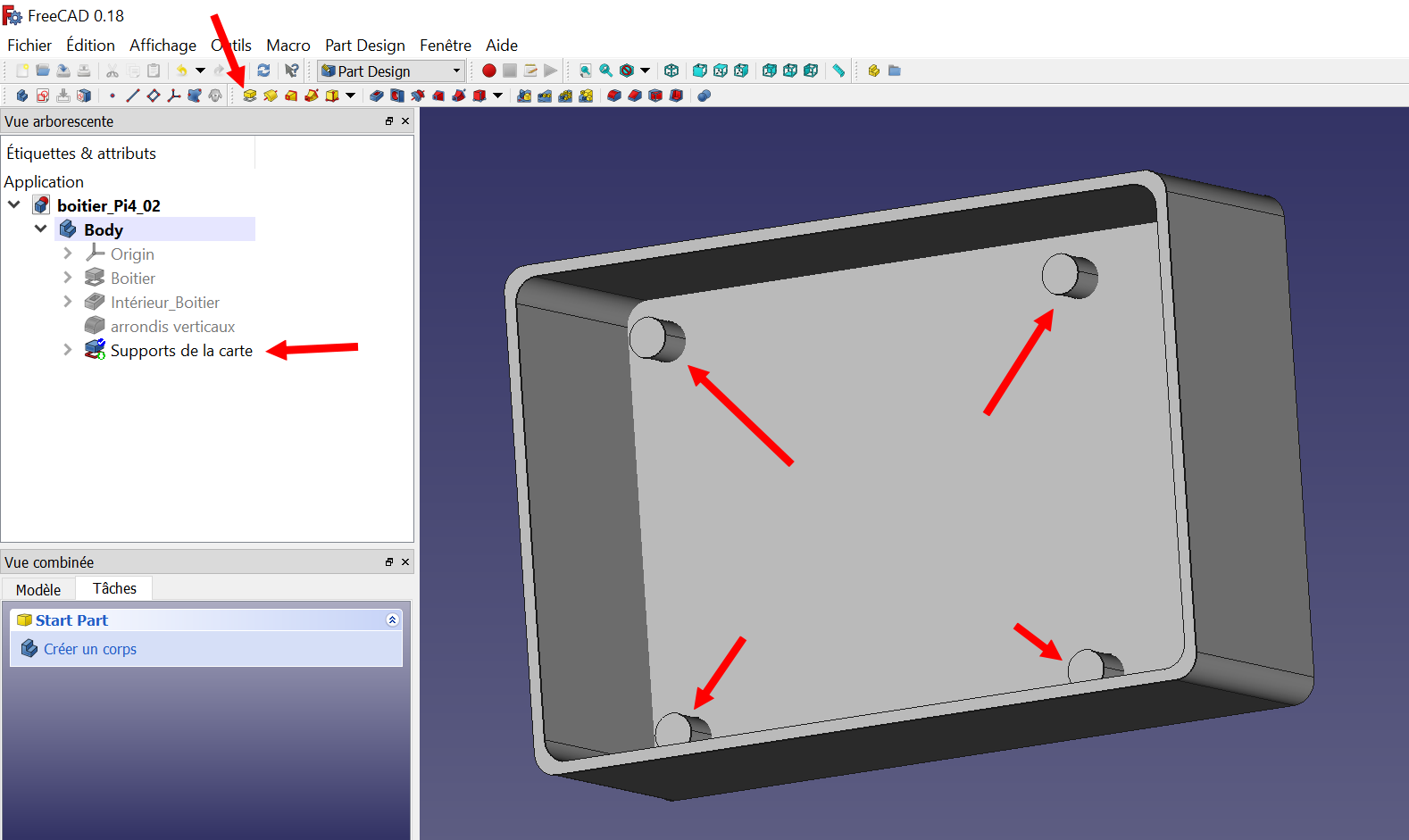
Task: Click the Subtractive pipe tool icon
Action: coord(459,96)
